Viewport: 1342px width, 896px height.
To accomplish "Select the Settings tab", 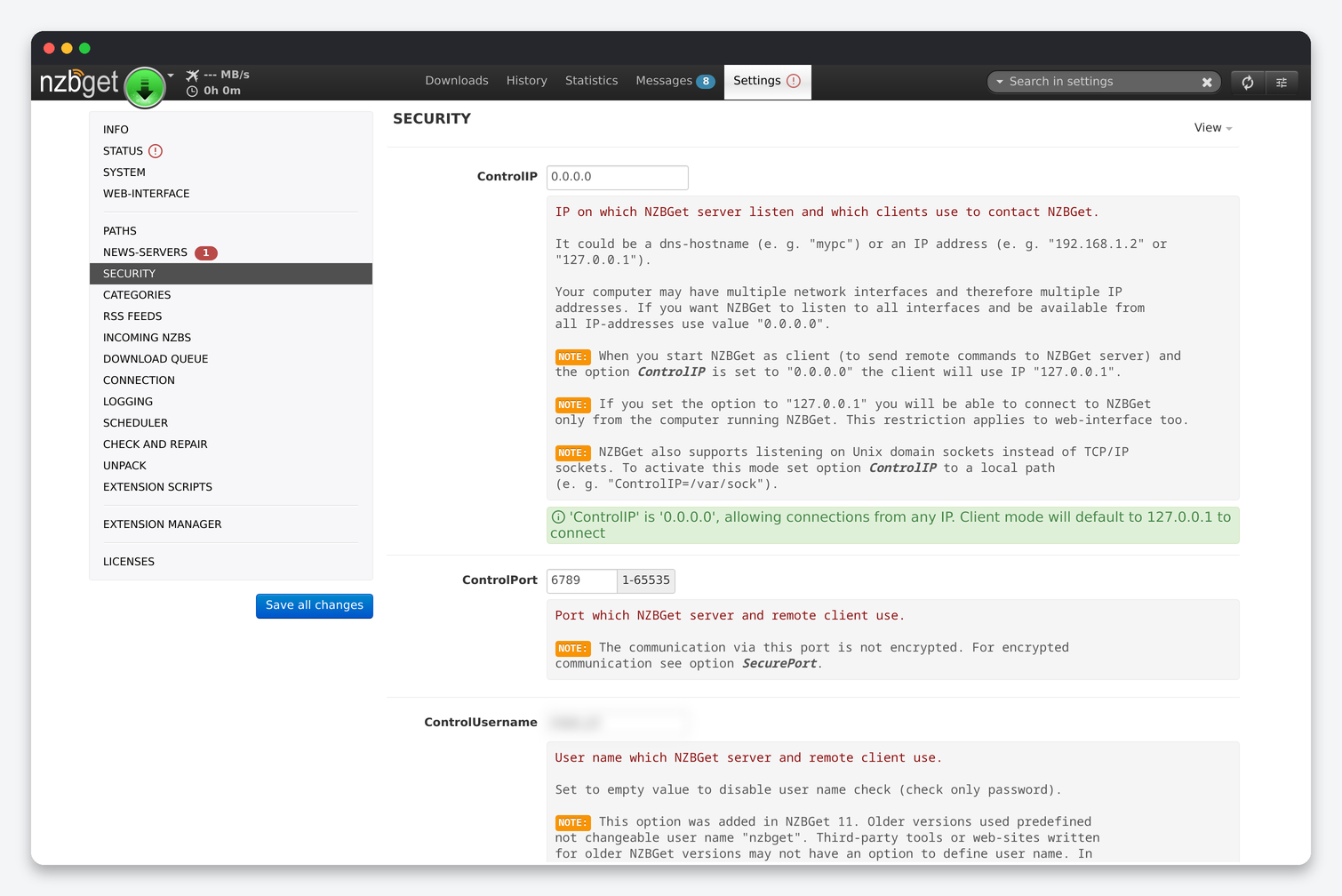I will 767,82.
